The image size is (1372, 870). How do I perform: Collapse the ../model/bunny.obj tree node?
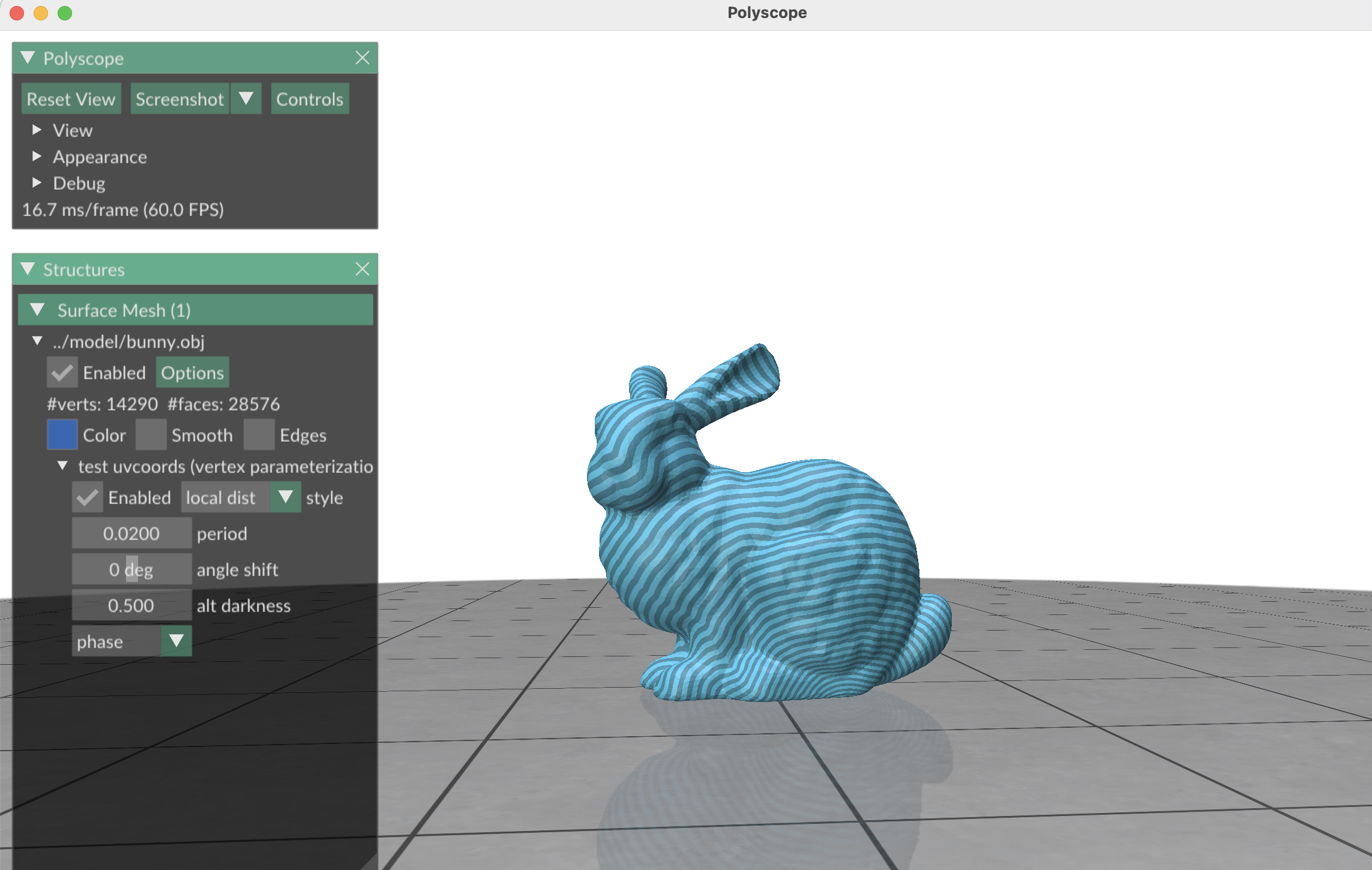37,341
